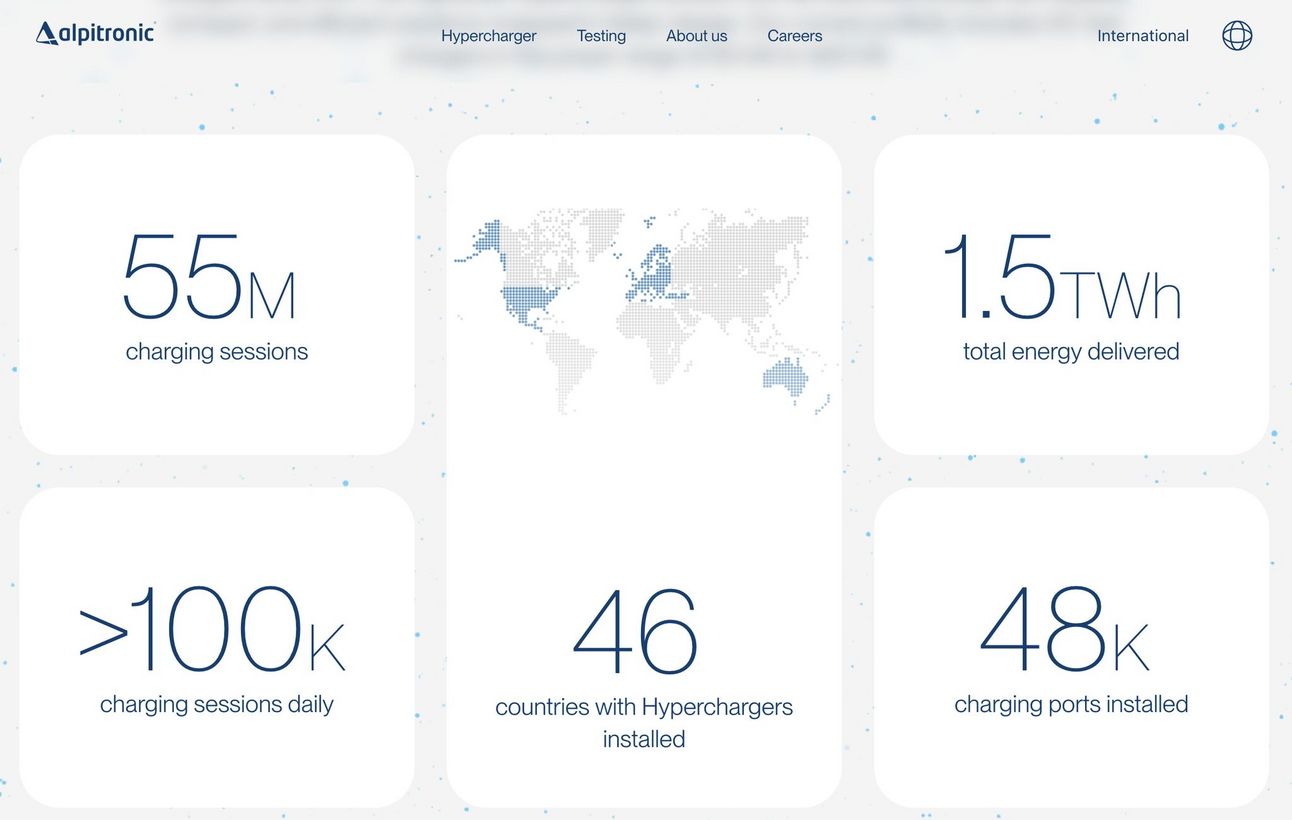Click the dotted world map graphic

644,311
